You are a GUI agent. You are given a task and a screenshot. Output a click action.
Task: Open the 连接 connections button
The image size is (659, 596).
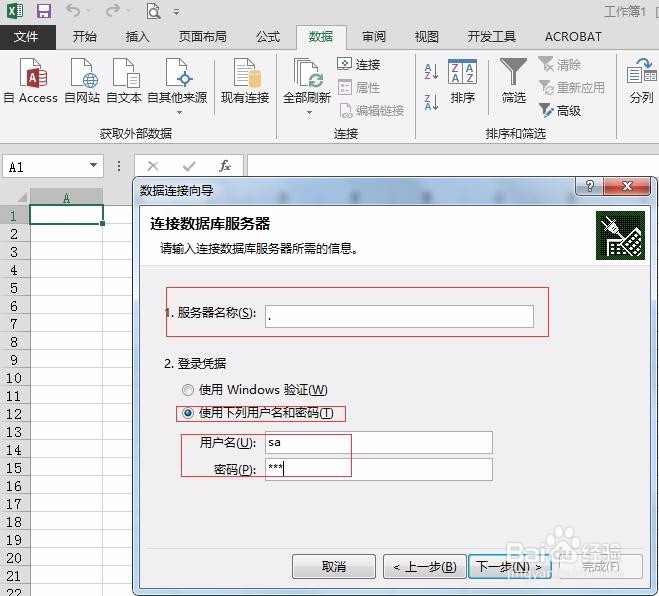(x=358, y=64)
